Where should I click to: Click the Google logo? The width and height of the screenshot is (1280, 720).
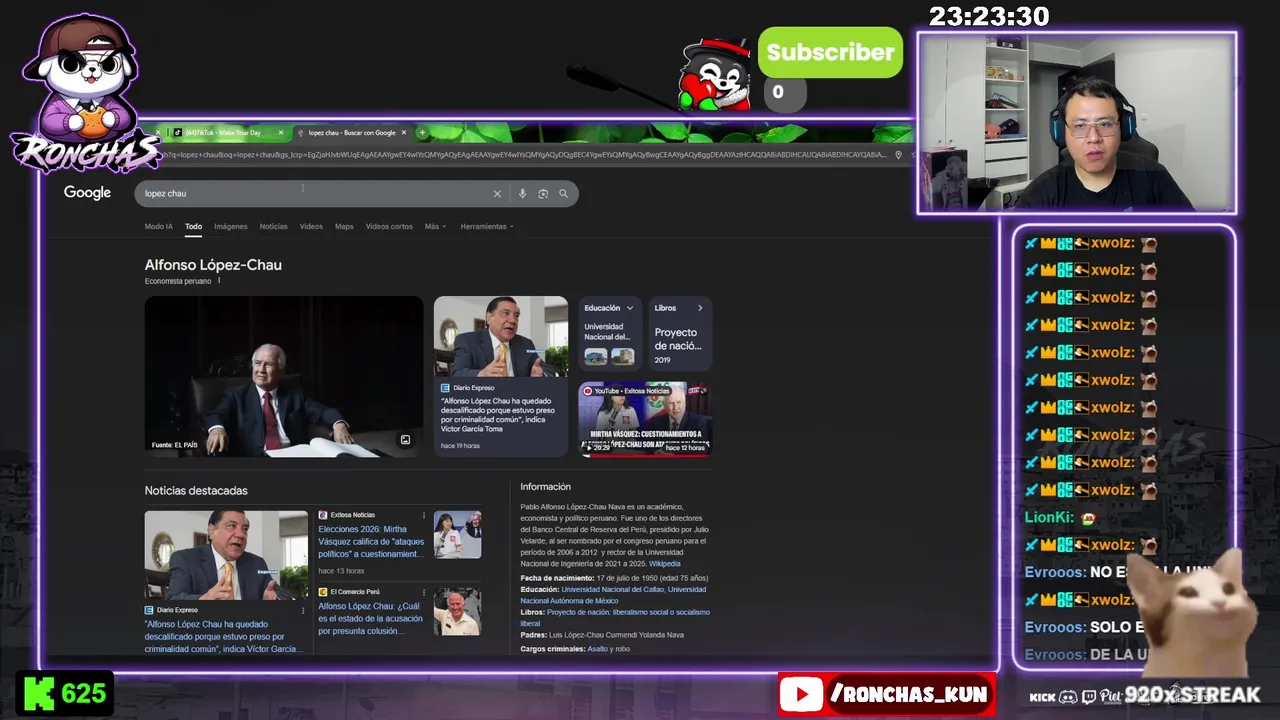87,193
